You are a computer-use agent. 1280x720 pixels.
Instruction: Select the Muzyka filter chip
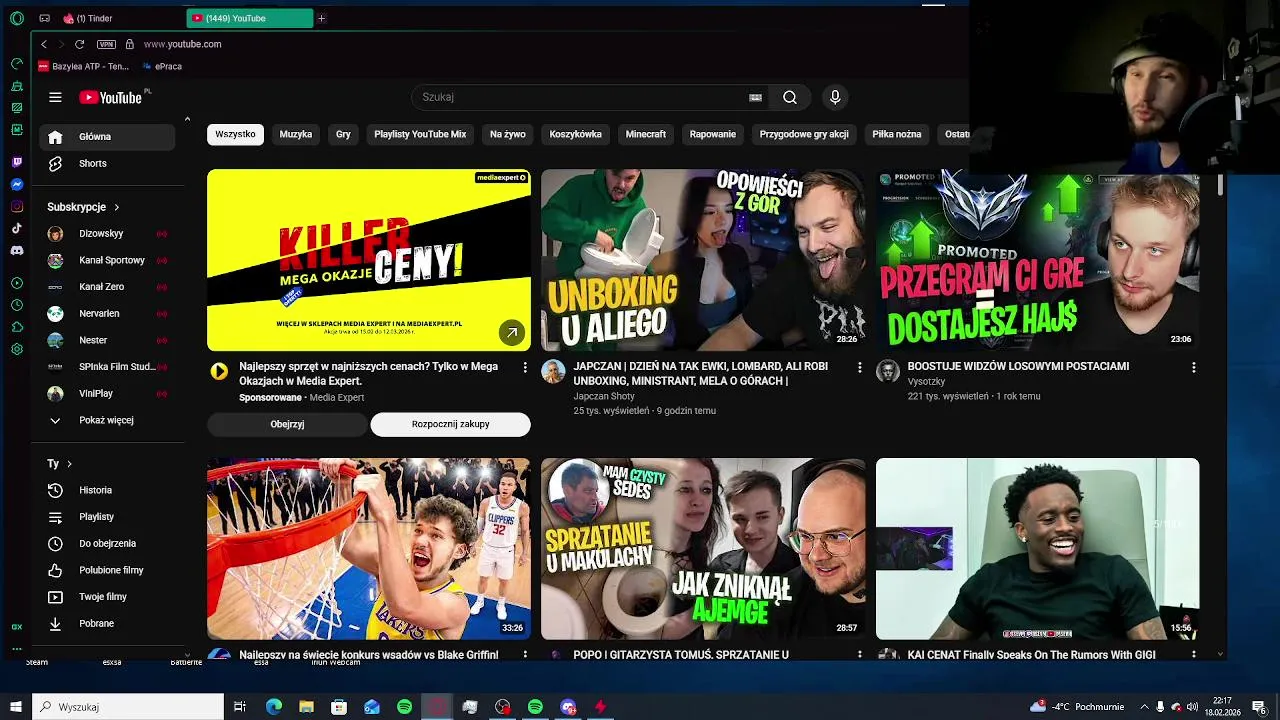(x=295, y=134)
